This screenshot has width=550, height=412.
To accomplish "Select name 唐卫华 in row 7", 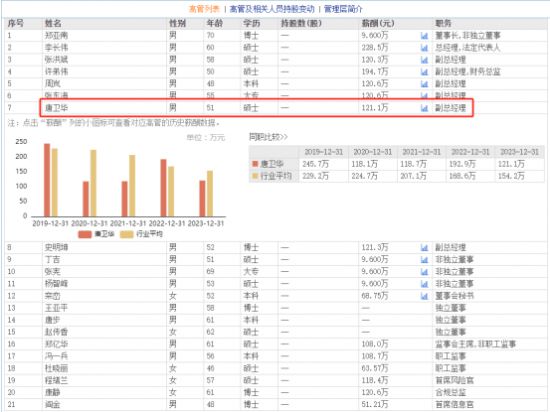I will tap(56, 108).
